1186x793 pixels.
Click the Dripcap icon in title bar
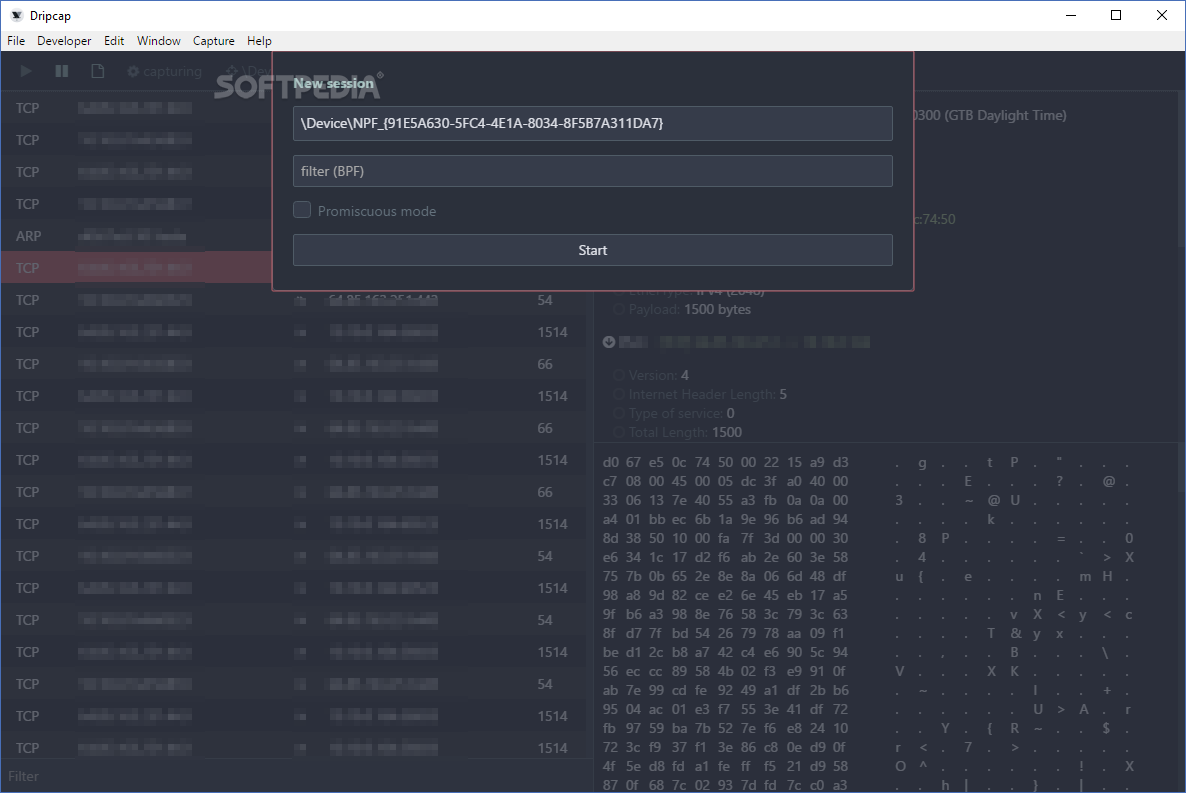(x=17, y=15)
